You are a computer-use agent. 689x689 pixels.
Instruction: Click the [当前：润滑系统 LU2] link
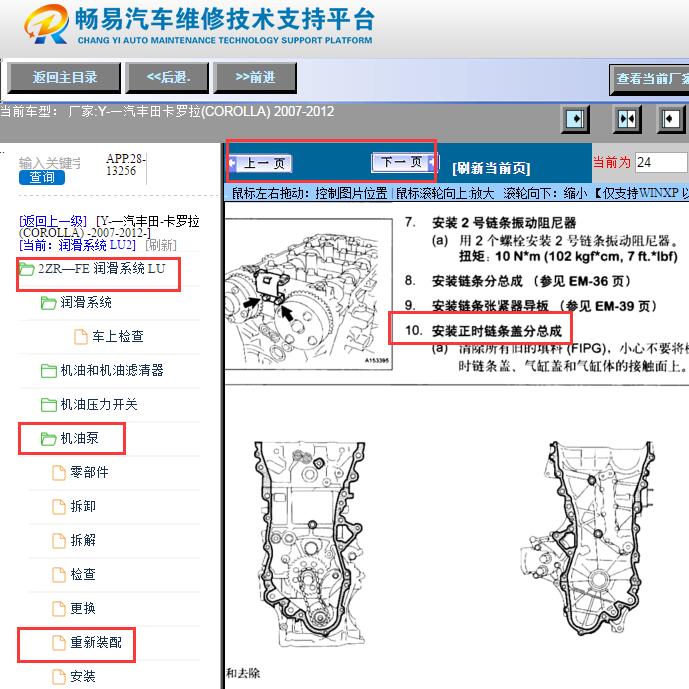[x=77, y=245]
